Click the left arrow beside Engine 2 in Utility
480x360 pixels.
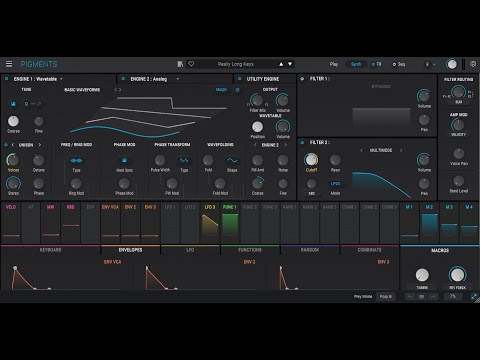tap(255, 145)
